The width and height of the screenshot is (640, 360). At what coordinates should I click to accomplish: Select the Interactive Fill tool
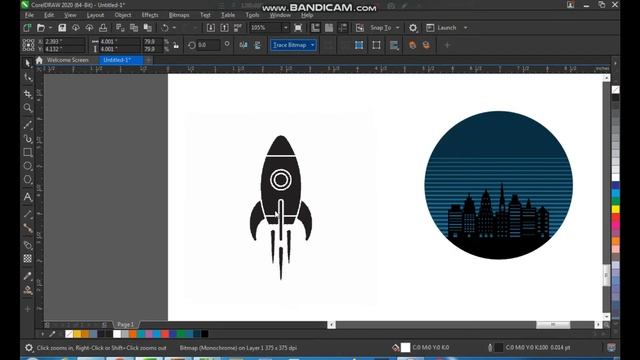[x=28, y=290]
